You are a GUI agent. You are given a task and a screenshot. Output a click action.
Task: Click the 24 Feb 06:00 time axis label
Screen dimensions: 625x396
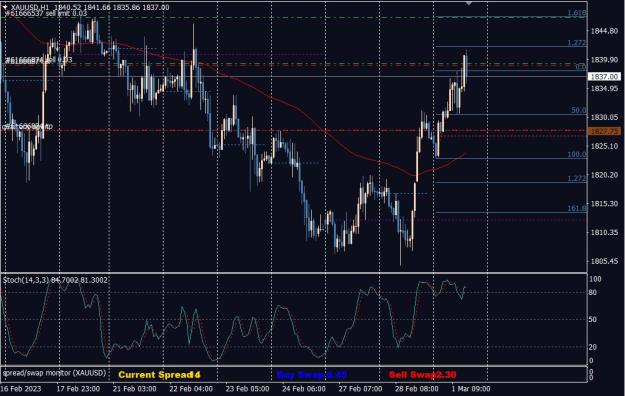304,388
